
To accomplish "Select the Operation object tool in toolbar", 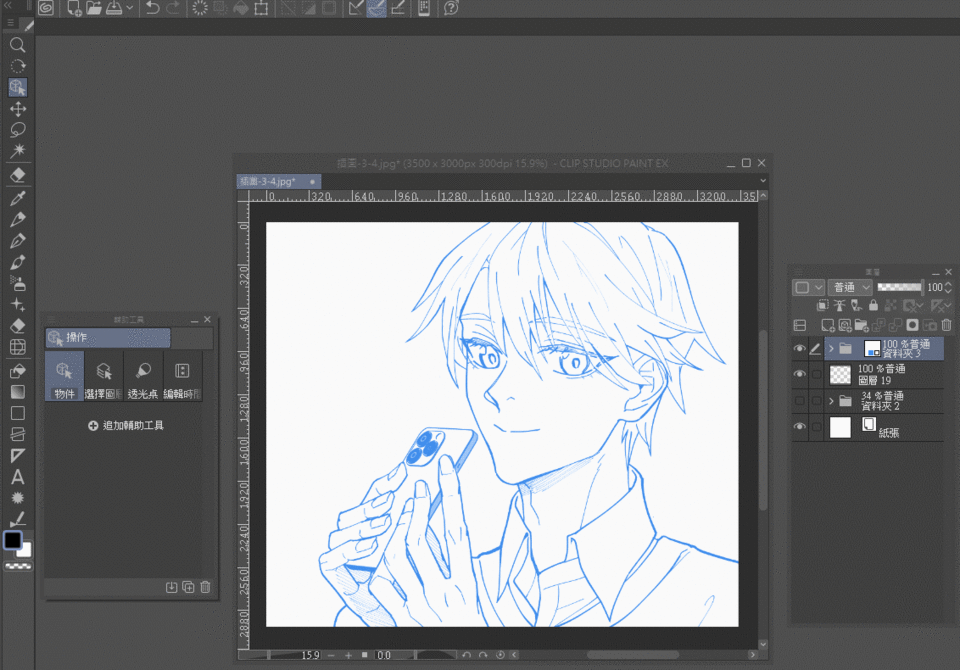I will pos(18,88).
